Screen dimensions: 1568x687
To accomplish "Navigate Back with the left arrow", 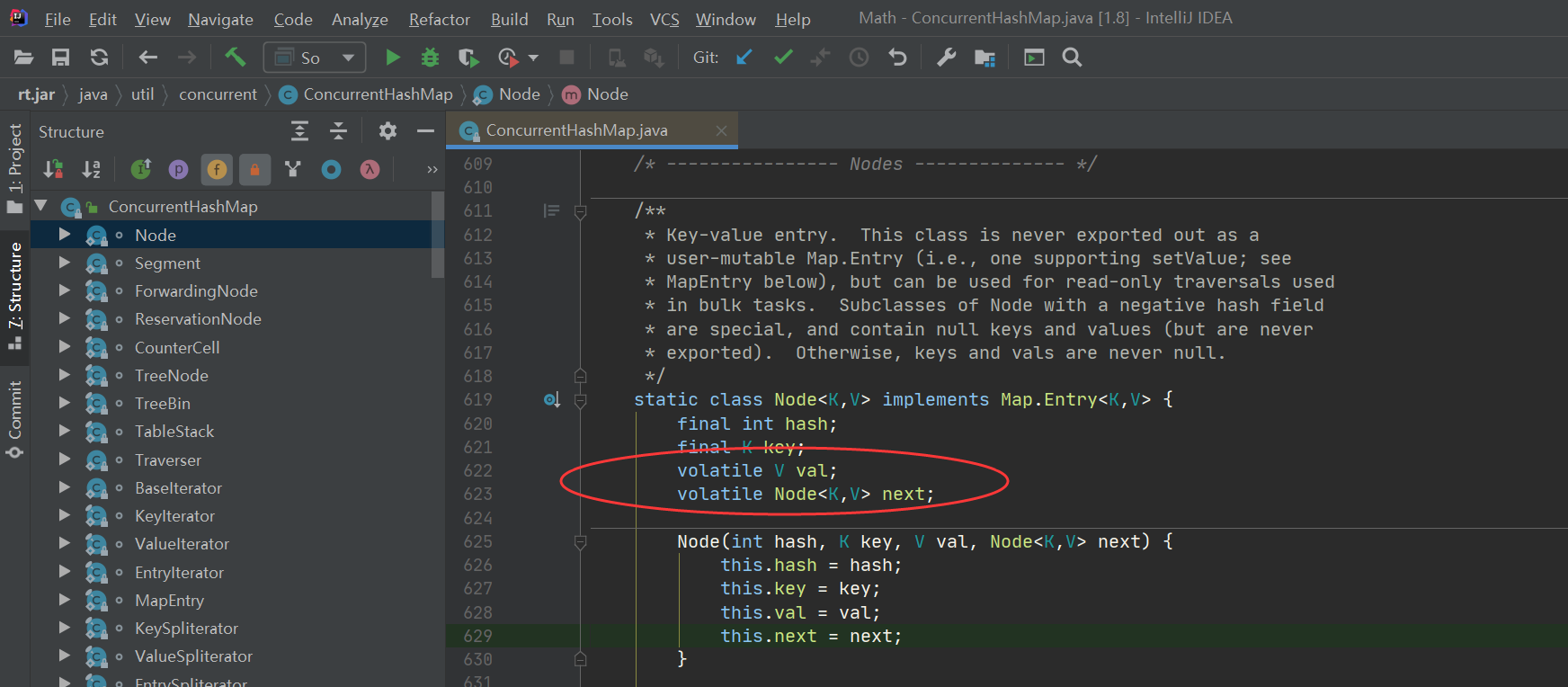I will click(x=148, y=58).
